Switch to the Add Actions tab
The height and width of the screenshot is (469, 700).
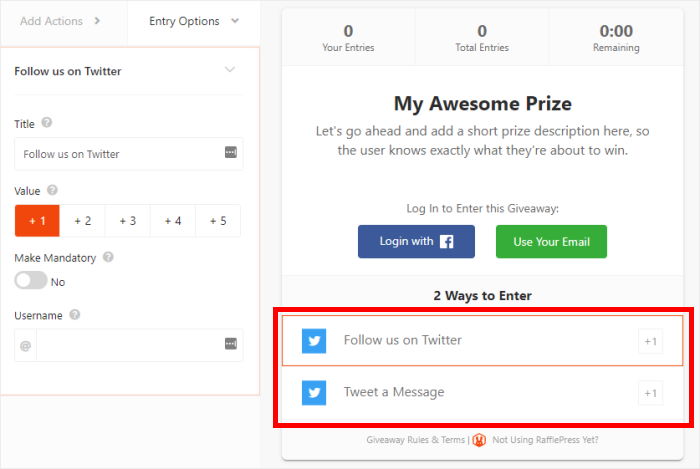point(62,20)
